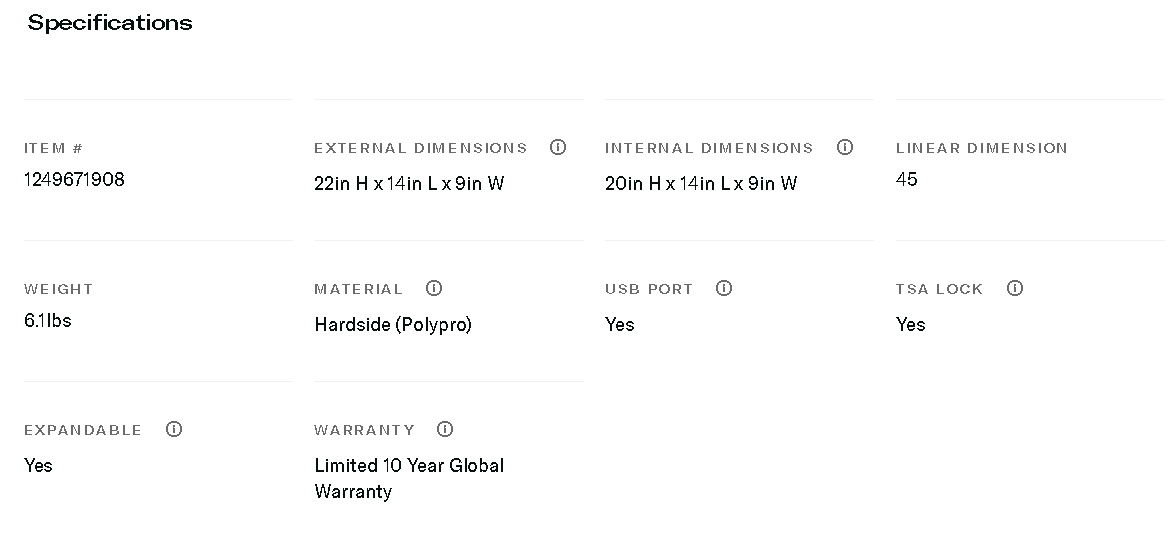Show info for USB Port
This screenshot has height=550, width=1171.
tap(724, 288)
